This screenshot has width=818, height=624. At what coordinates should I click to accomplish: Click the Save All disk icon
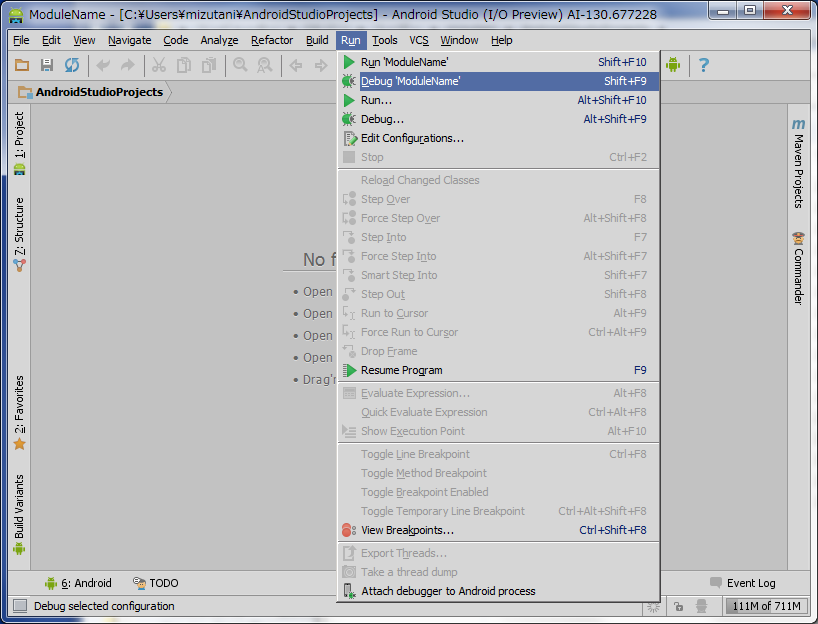point(47,65)
